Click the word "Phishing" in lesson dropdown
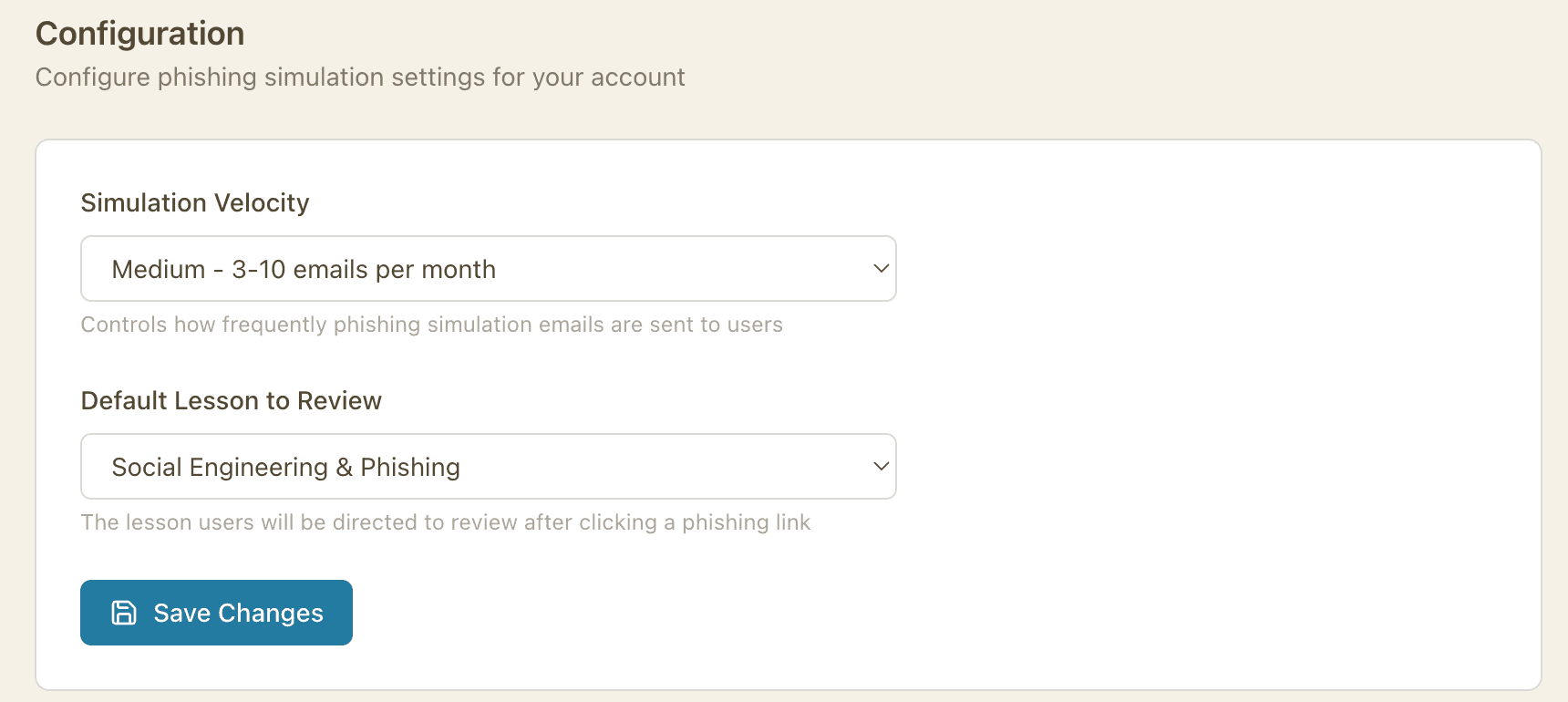The image size is (1568, 702). (x=410, y=468)
